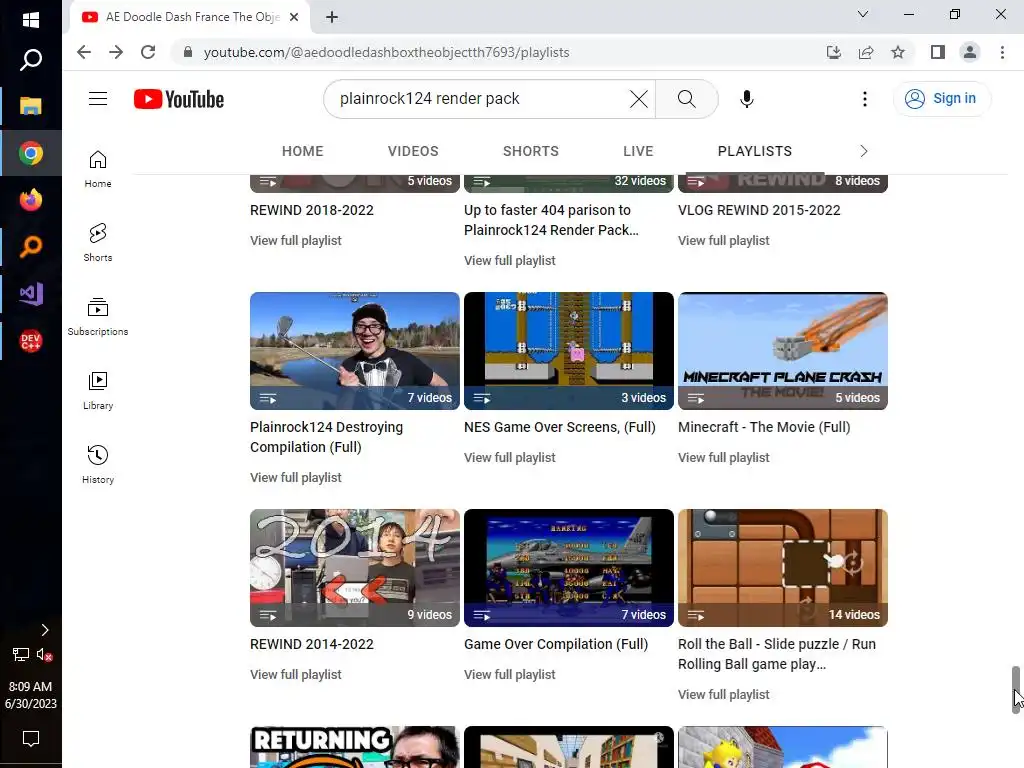Bookmark this page with star icon
The height and width of the screenshot is (768, 1024).
pyautogui.click(x=898, y=52)
